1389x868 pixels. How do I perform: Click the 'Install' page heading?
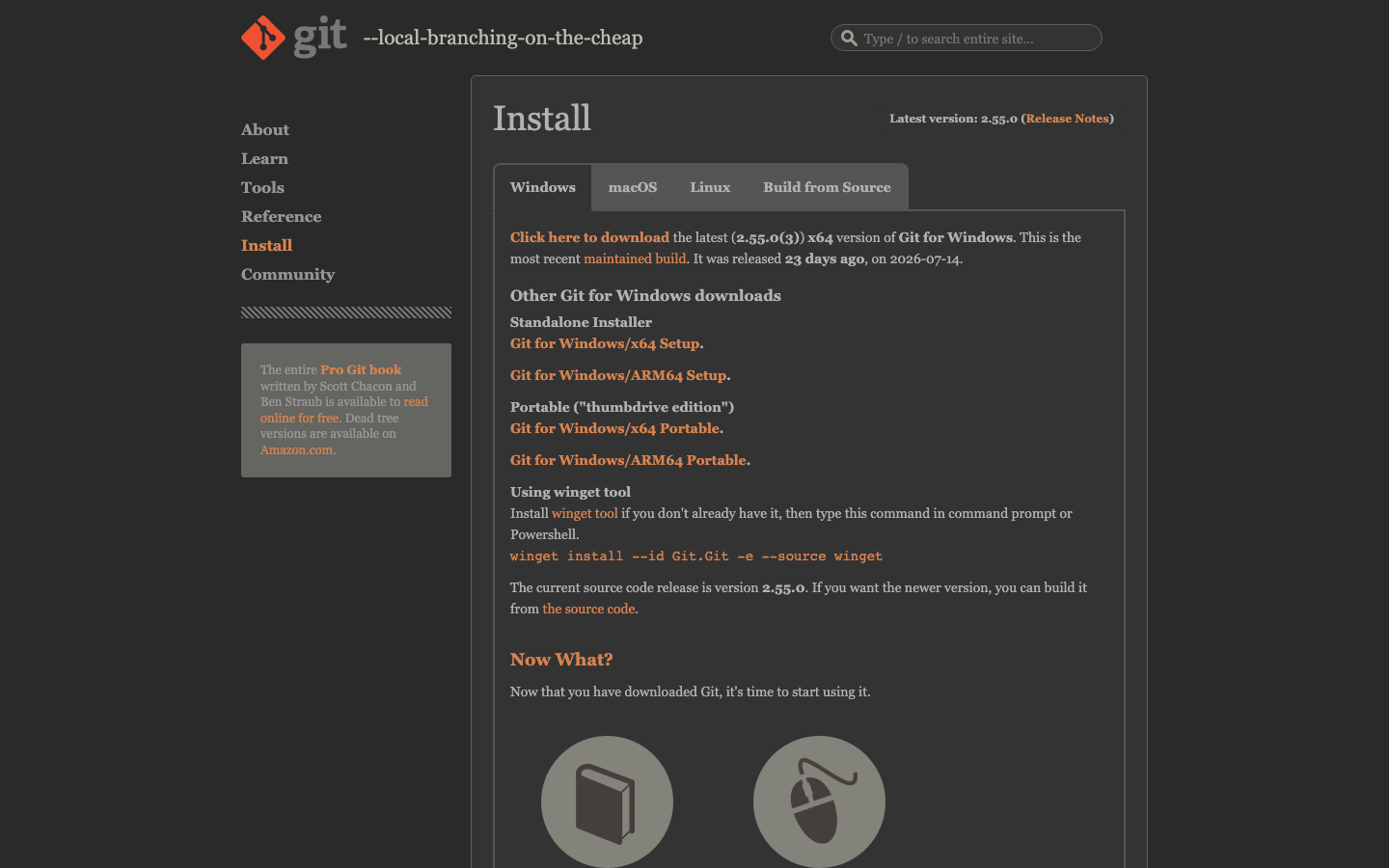click(542, 118)
